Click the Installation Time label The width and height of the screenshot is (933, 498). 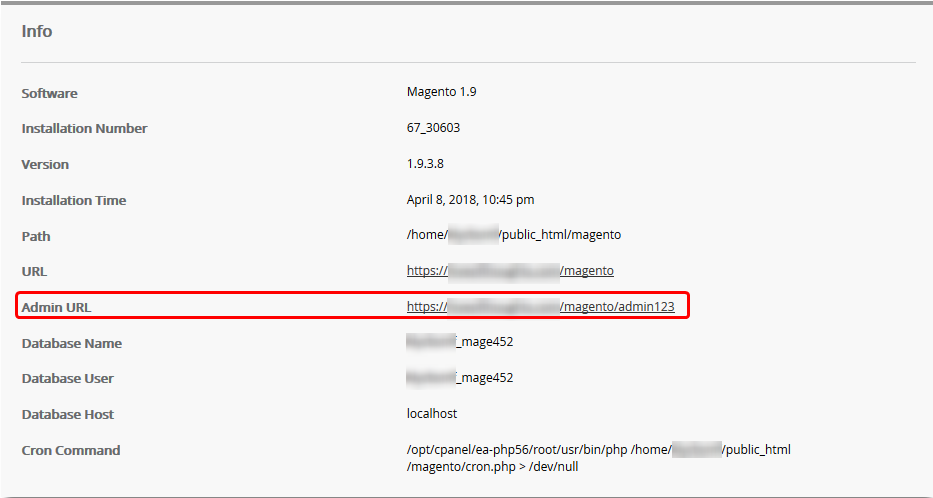pyautogui.click(x=74, y=201)
